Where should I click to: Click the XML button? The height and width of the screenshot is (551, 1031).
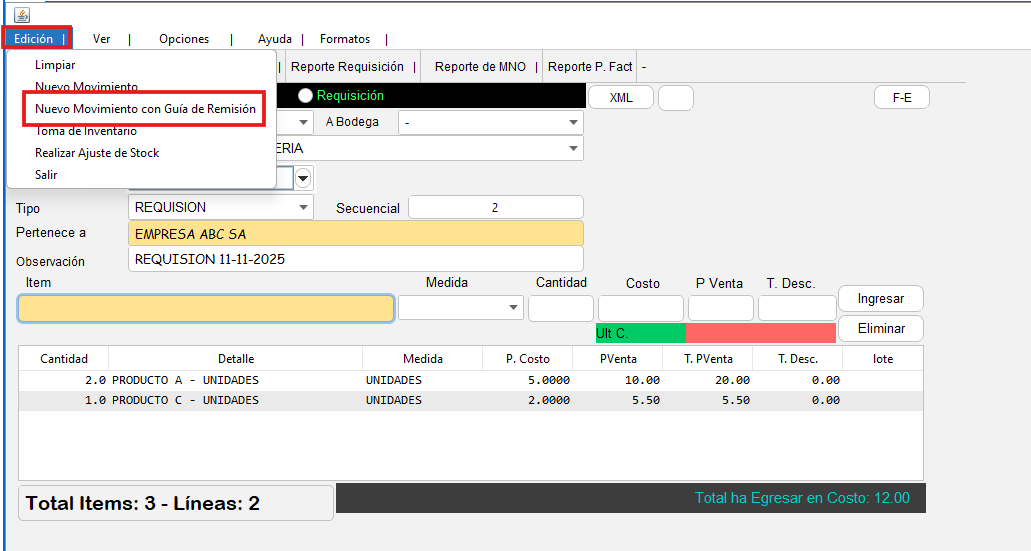tap(620, 98)
